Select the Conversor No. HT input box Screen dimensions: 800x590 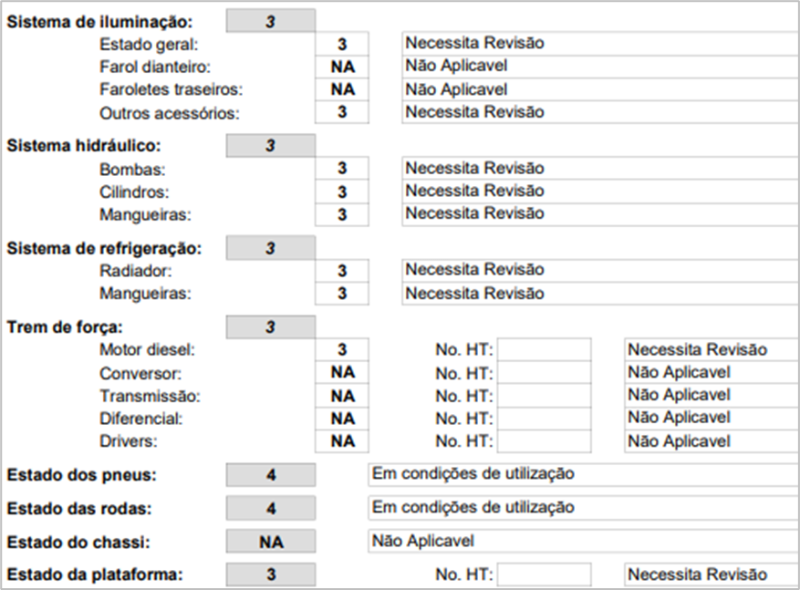[x=544, y=373]
